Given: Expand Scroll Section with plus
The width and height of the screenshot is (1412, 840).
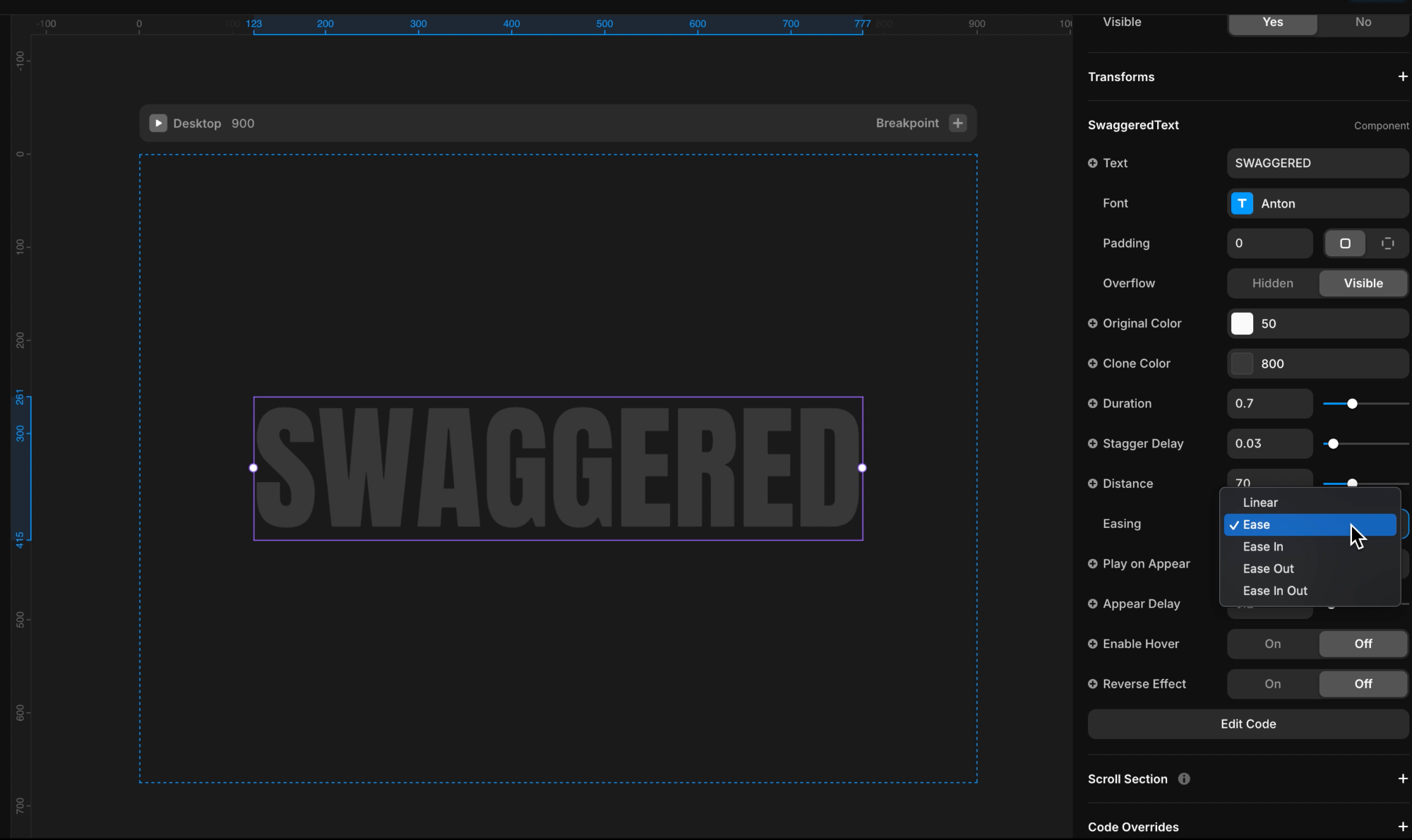Looking at the screenshot, I should (x=1402, y=779).
